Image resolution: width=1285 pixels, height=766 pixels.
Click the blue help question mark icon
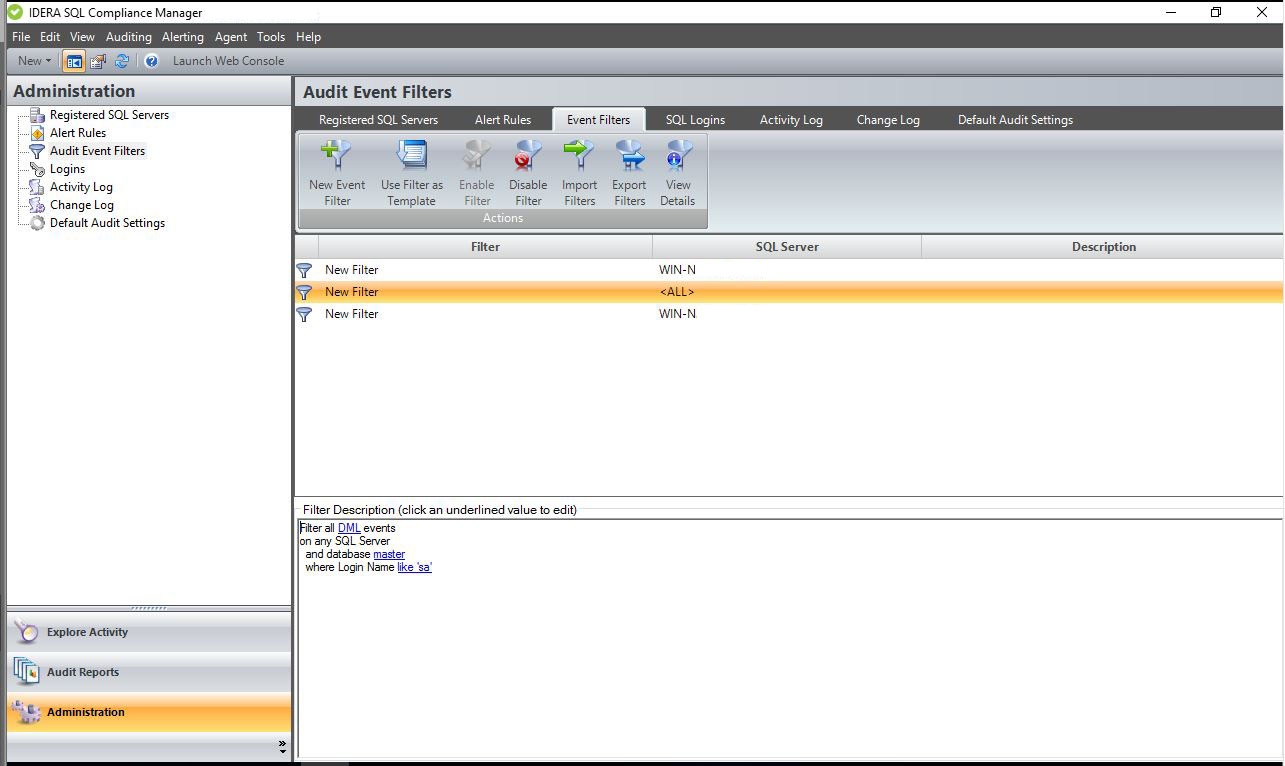pos(151,61)
